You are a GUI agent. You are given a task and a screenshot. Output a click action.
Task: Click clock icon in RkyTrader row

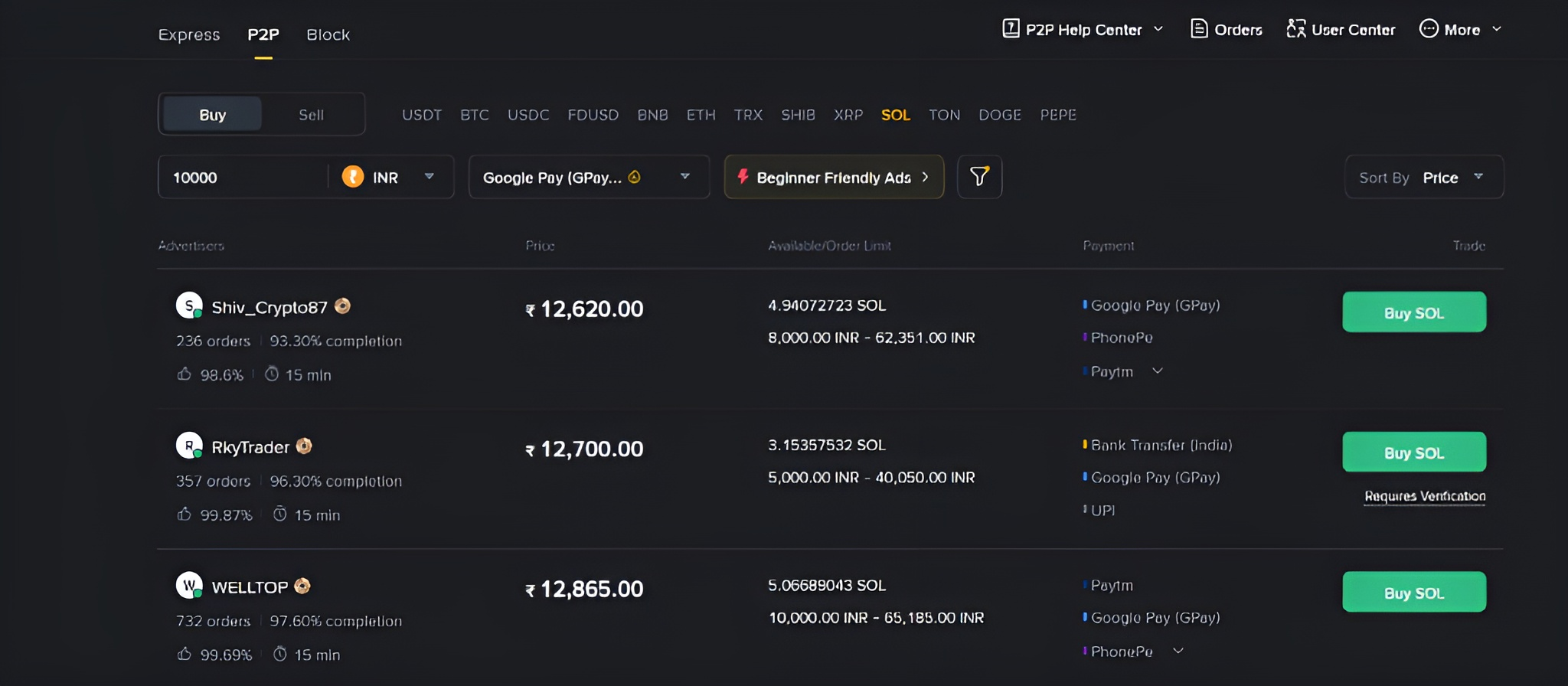pos(280,514)
